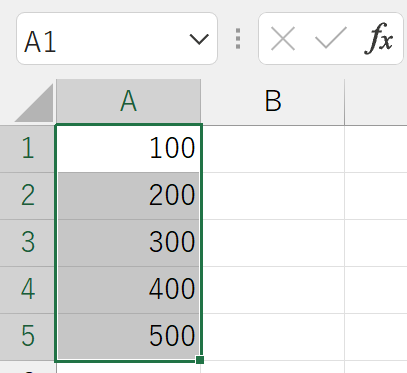This screenshot has width=407, height=373.
Task: Click the formula bar resize dots handle
Action: pyautogui.click(x=238, y=39)
